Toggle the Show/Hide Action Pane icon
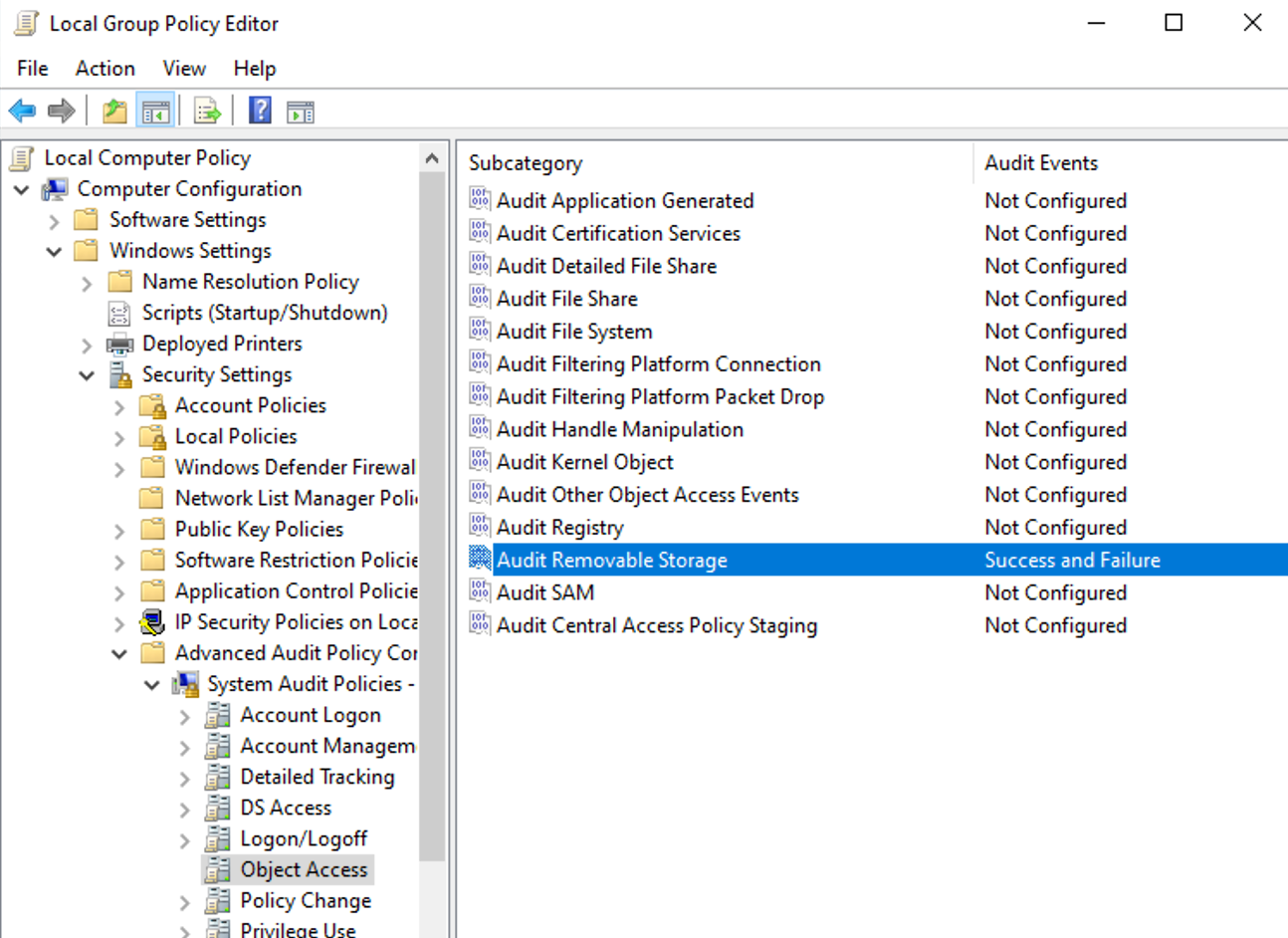Screen dimensions: 1288x938 301,111
